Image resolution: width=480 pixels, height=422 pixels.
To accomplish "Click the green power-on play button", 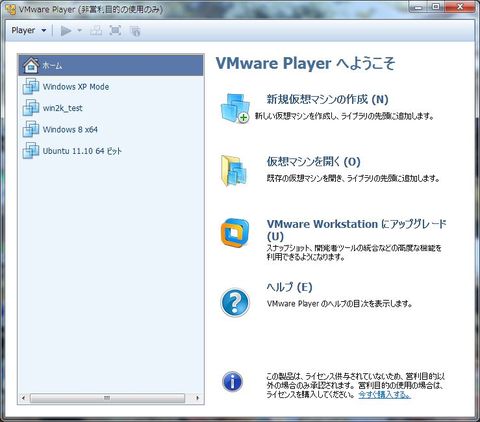I will tap(66, 31).
